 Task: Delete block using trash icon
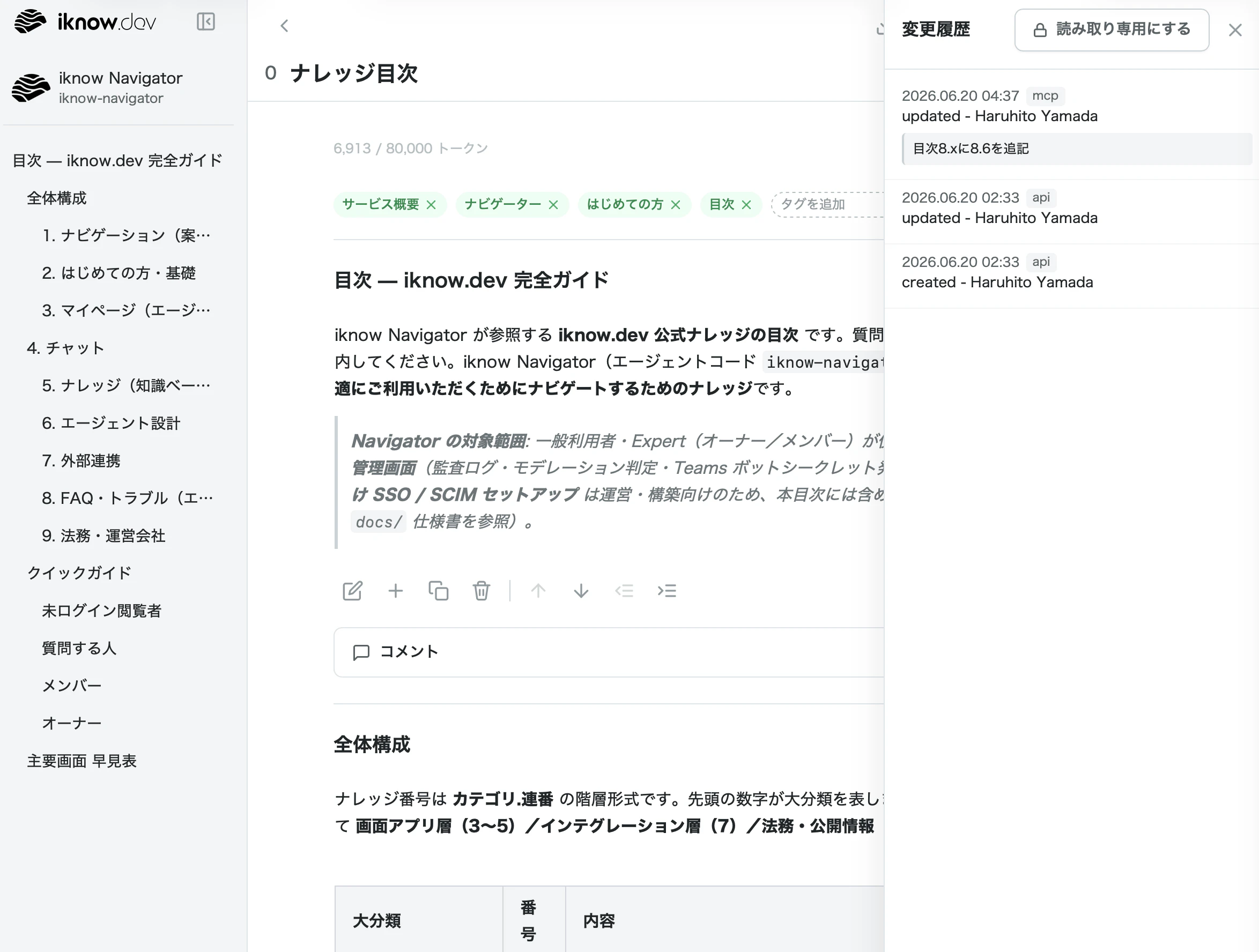pyautogui.click(x=481, y=591)
